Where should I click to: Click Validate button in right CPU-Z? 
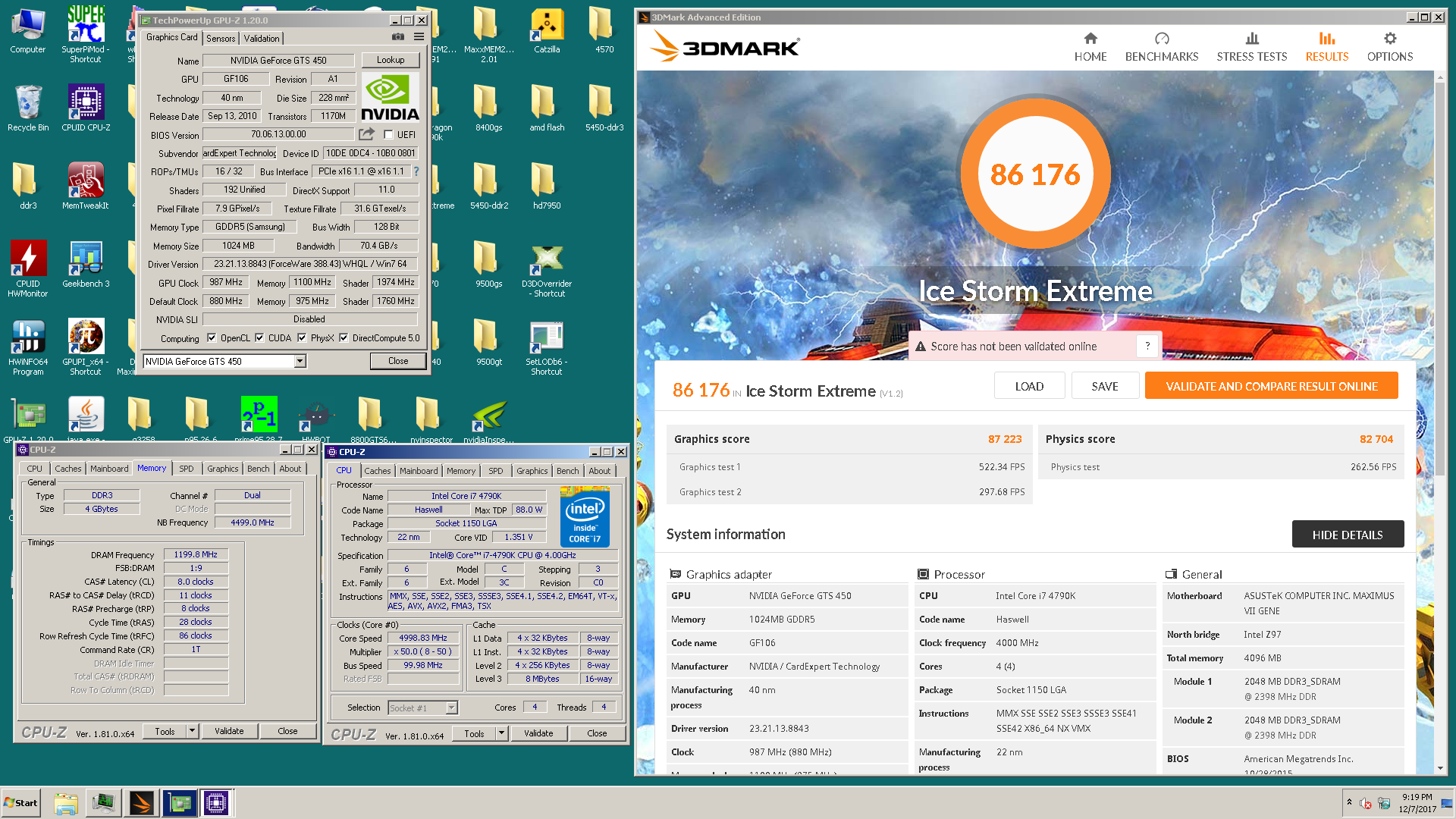(x=538, y=733)
